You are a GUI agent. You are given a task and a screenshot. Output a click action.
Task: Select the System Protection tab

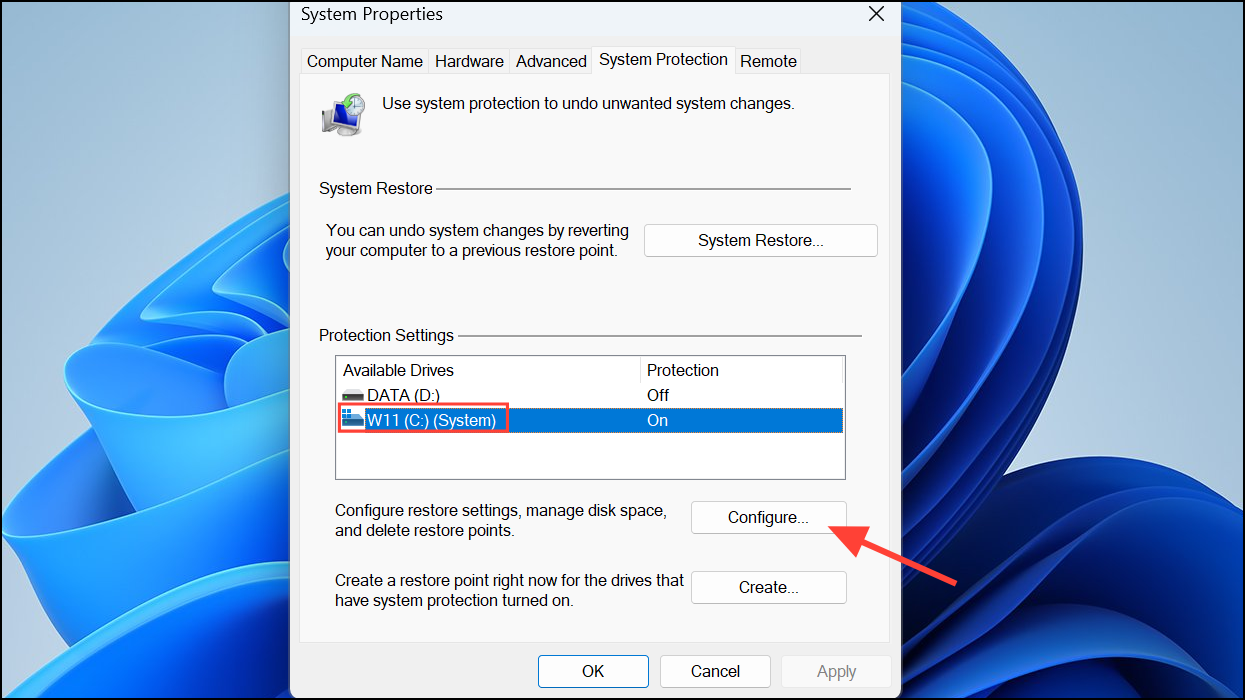pos(663,59)
